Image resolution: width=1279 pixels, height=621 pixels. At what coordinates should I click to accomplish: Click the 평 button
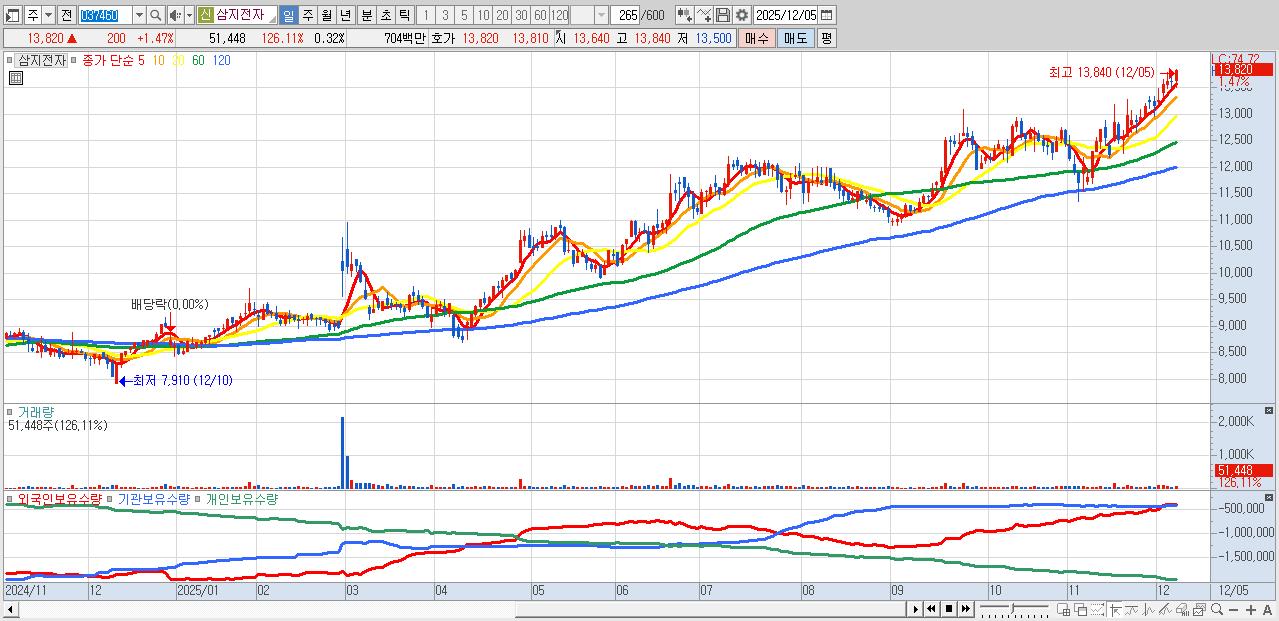(826, 38)
